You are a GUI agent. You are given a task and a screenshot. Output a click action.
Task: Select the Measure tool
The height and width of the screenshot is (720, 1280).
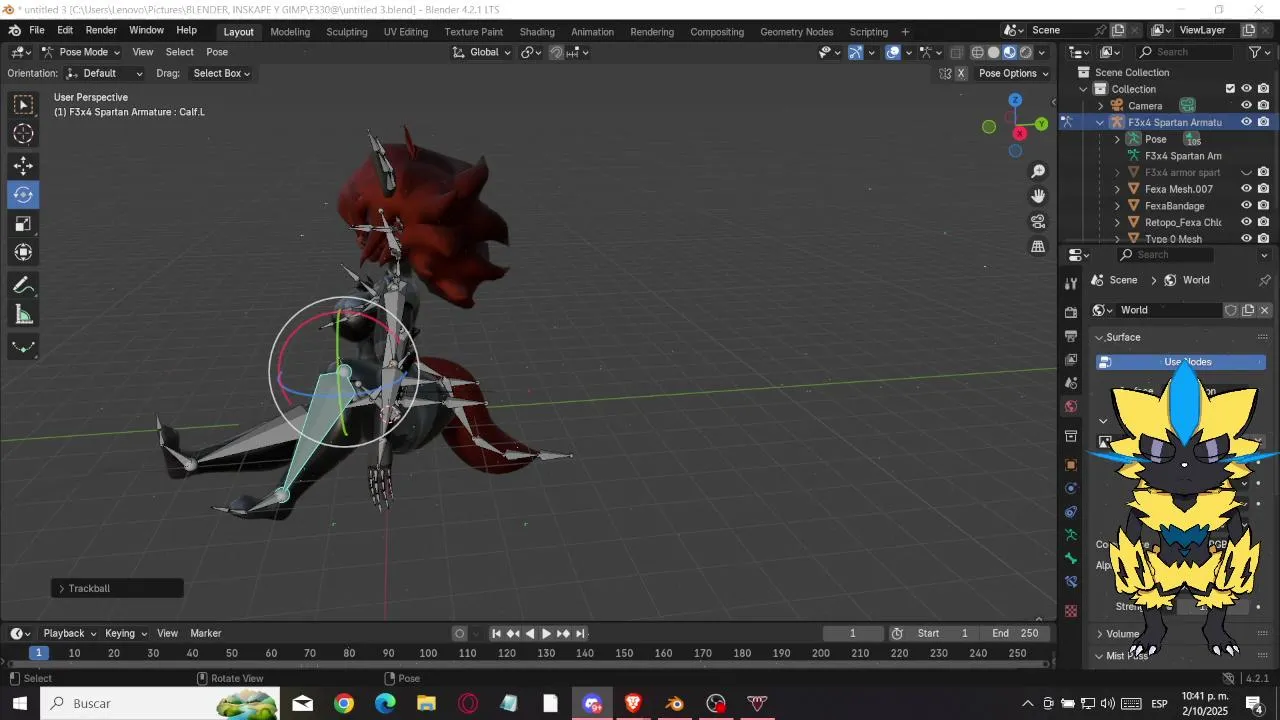pyautogui.click(x=24, y=315)
